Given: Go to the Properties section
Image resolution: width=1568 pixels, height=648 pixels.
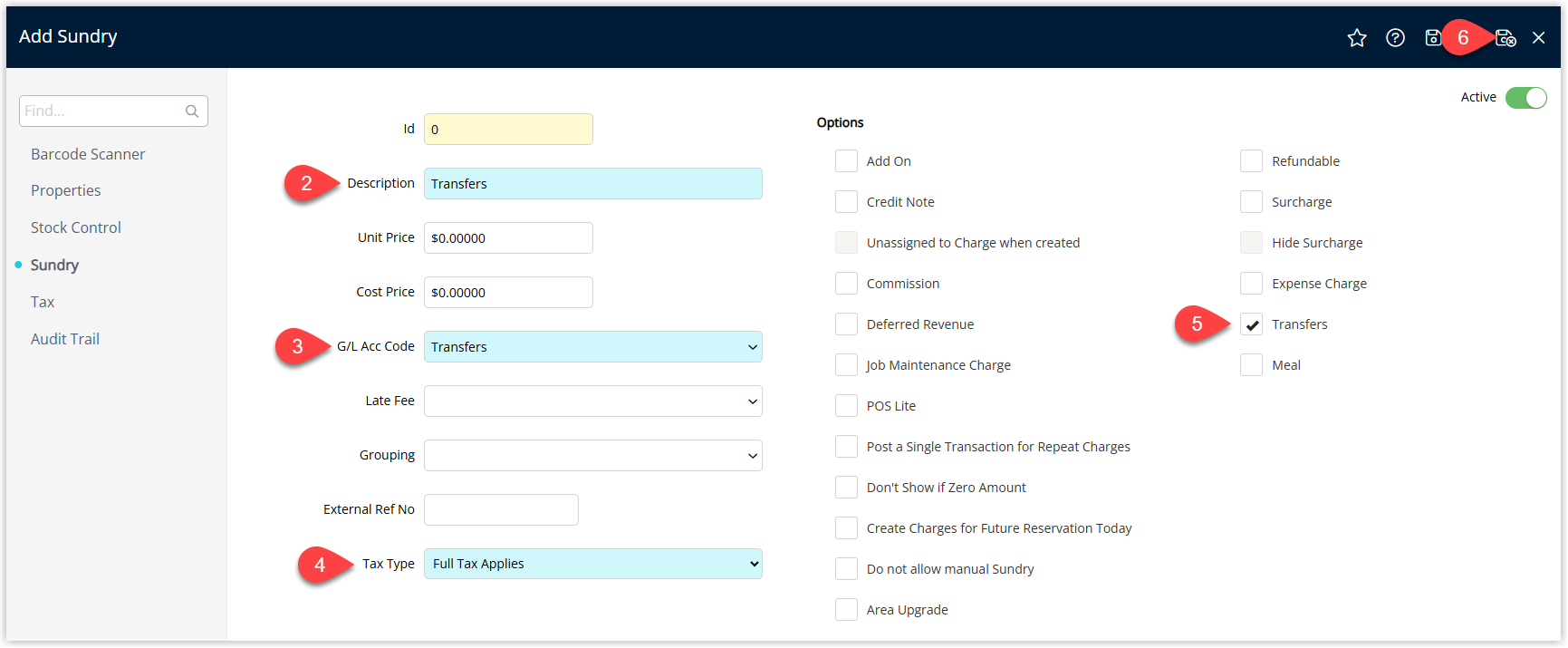Looking at the screenshot, I should 65,190.
